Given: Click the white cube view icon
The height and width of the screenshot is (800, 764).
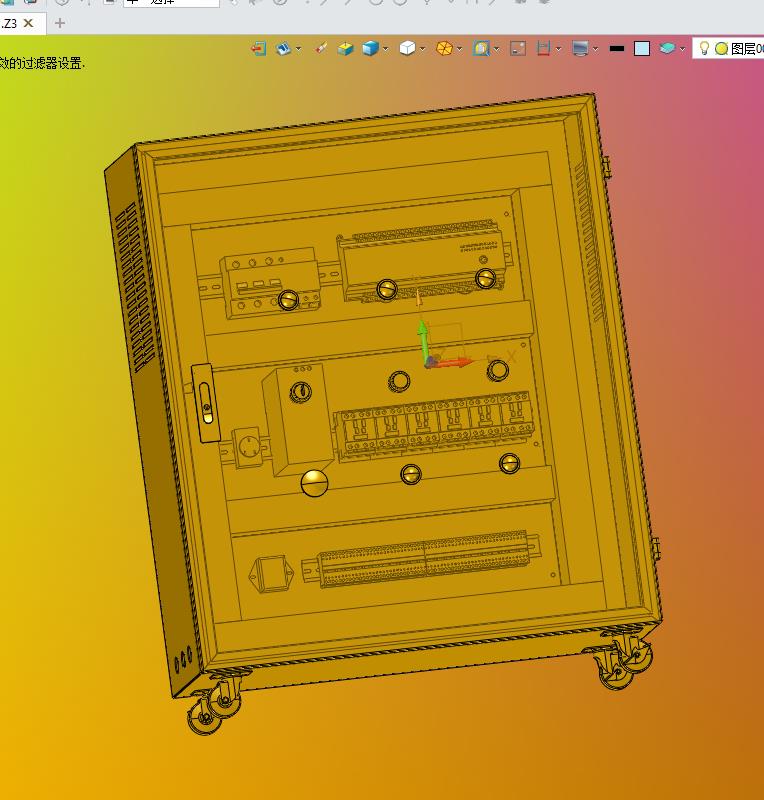Looking at the screenshot, I should [x=407, y=48].
